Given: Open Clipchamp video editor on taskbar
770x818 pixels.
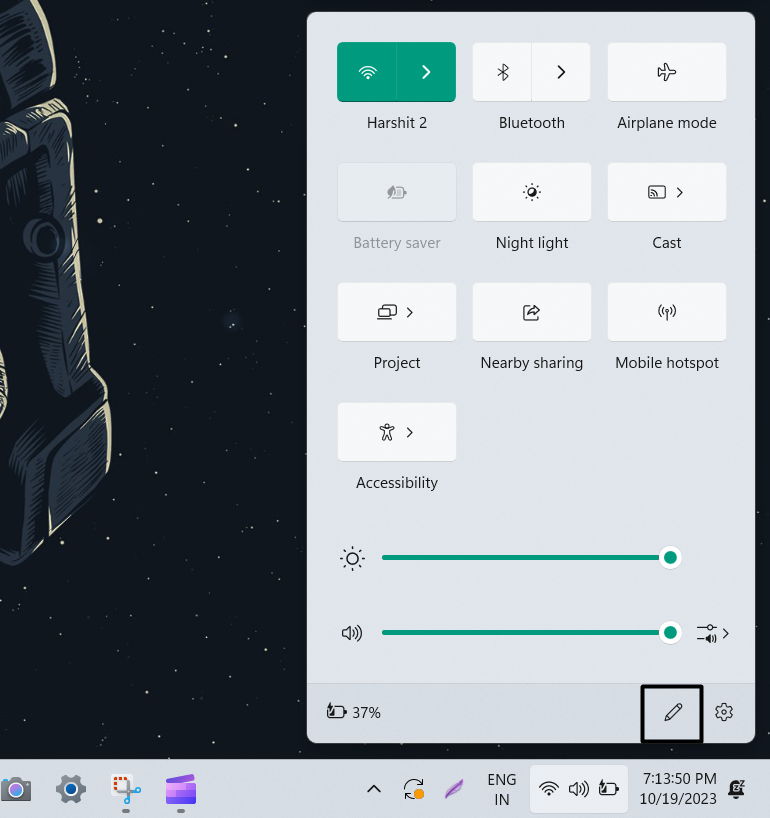Looking at the screenshot, I should tap(181, 789).
